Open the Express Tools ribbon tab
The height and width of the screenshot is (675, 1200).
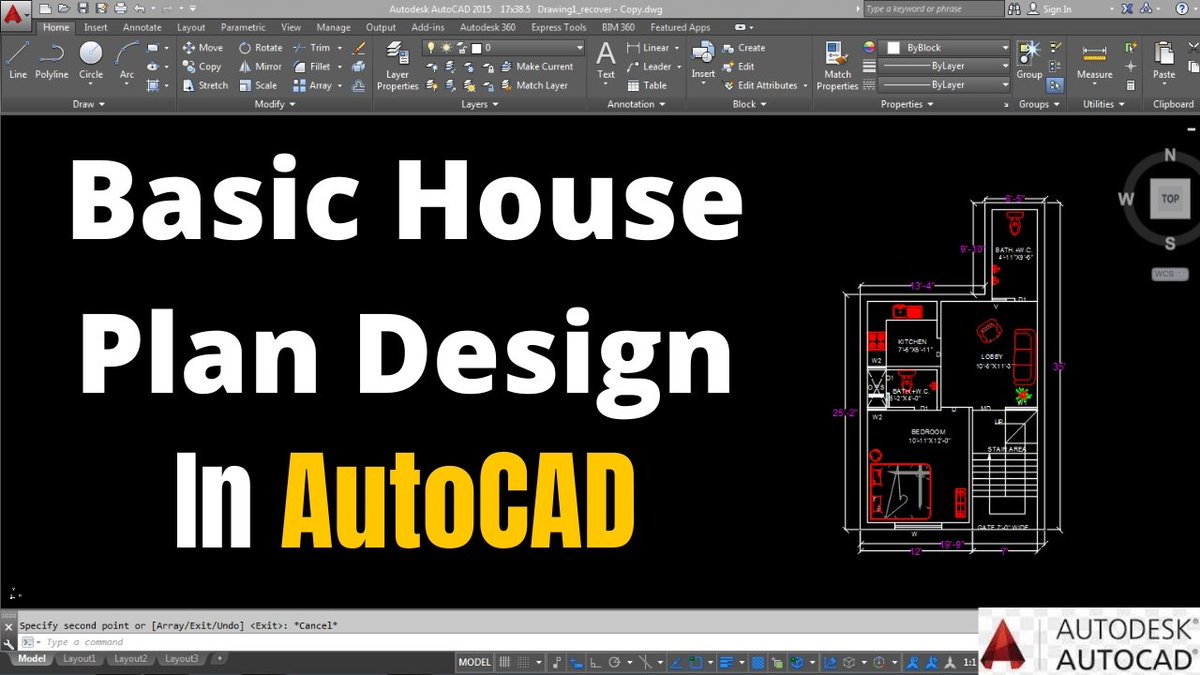pos(559,27)
